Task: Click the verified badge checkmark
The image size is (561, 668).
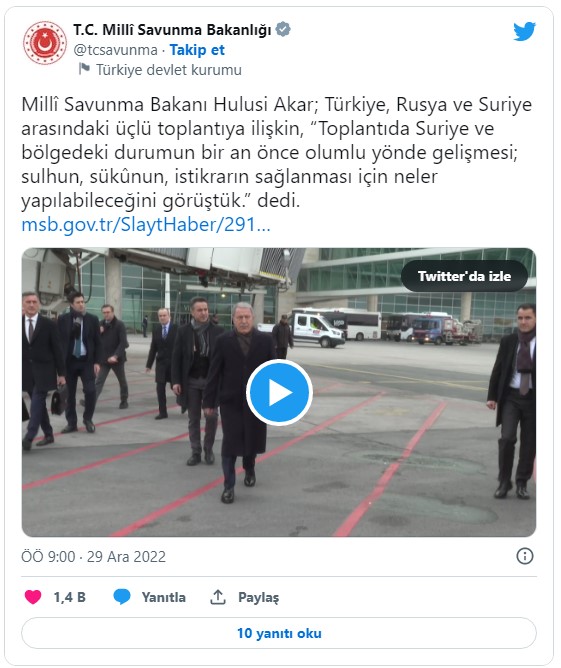Action: coord(283,29)
